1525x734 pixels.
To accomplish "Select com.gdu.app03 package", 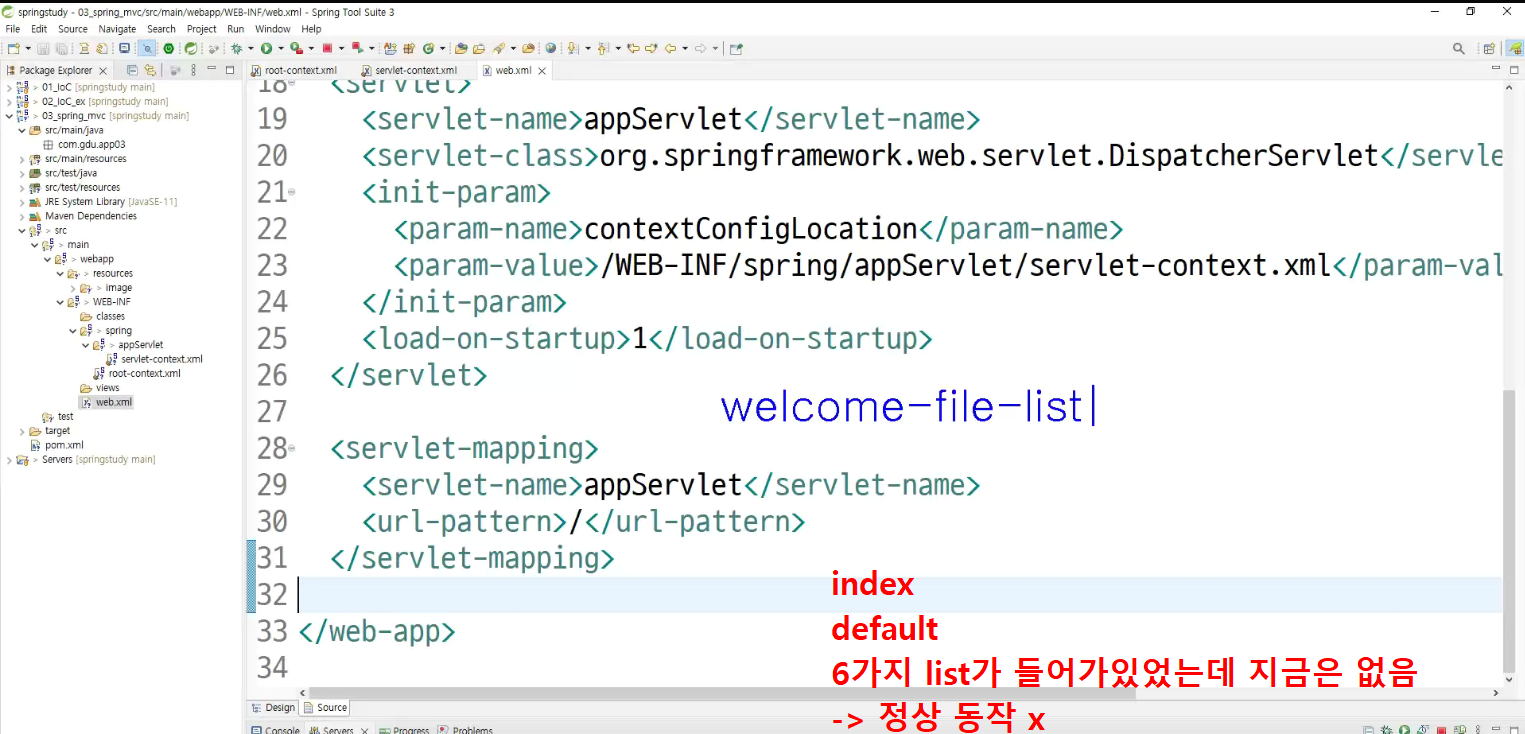I will click(85, 145).
